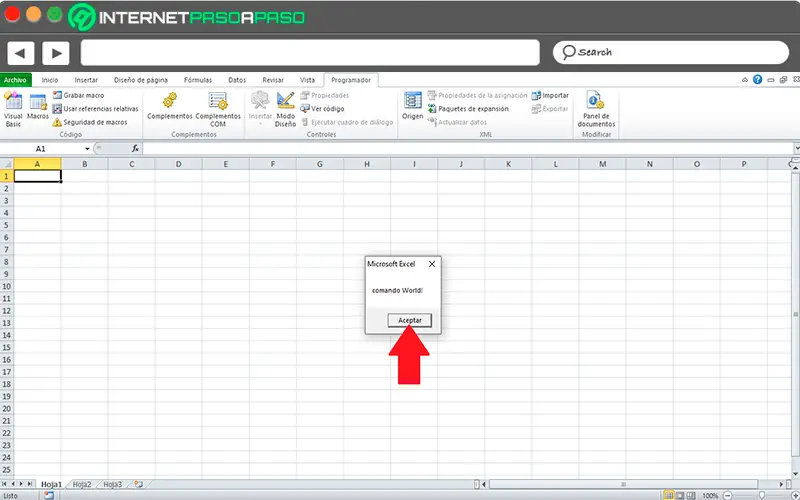Open control Propiedades

(x=325, y=95)
